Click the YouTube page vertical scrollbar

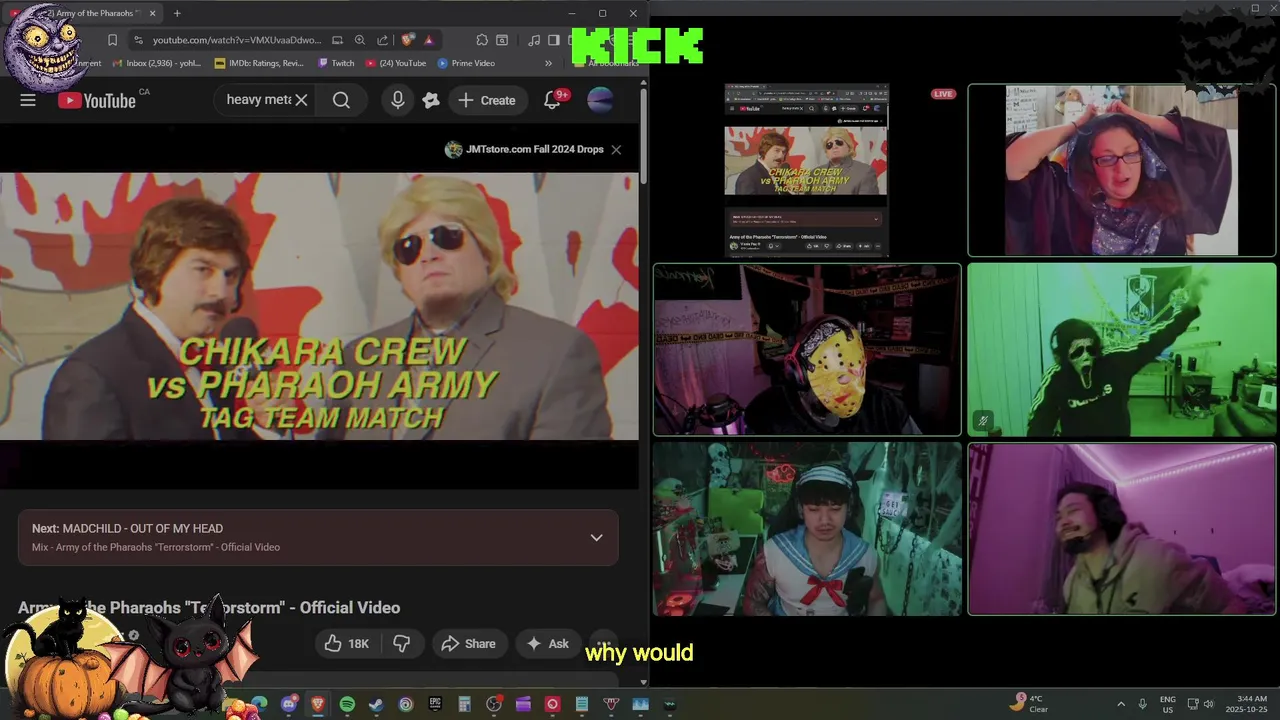pos(644,135)
